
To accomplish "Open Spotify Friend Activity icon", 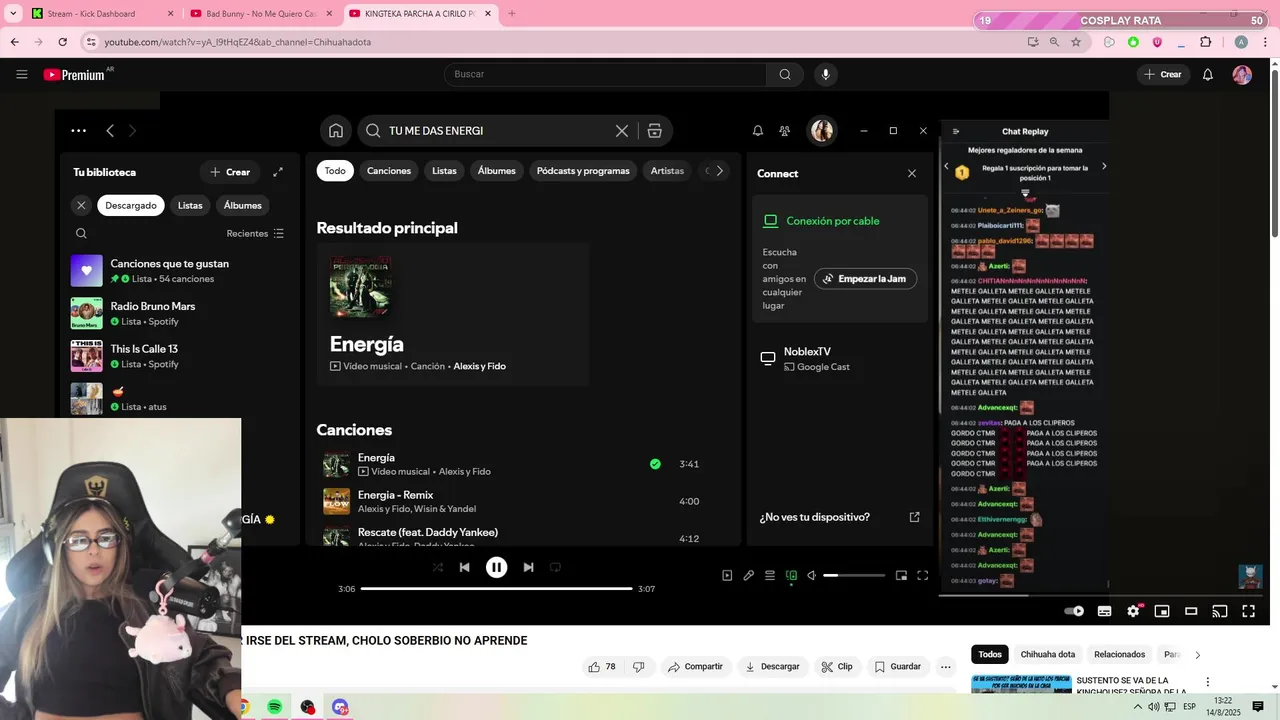I will (x=785, y=131).
